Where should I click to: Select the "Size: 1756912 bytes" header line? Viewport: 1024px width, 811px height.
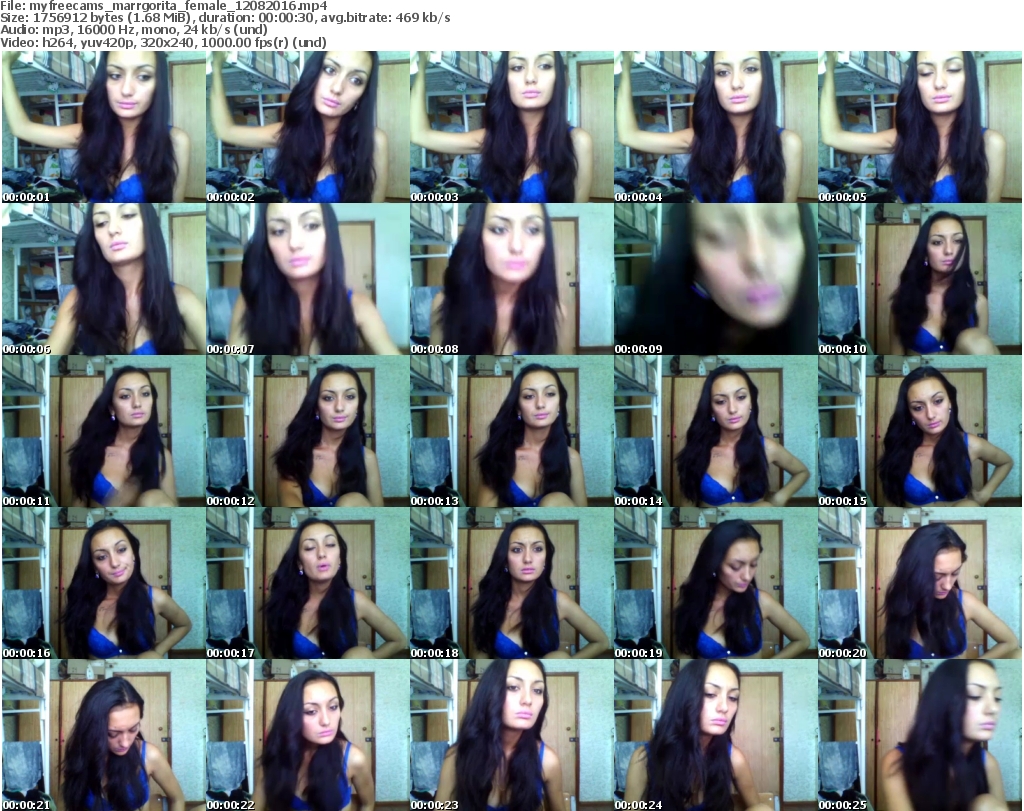tap(225, 18)
